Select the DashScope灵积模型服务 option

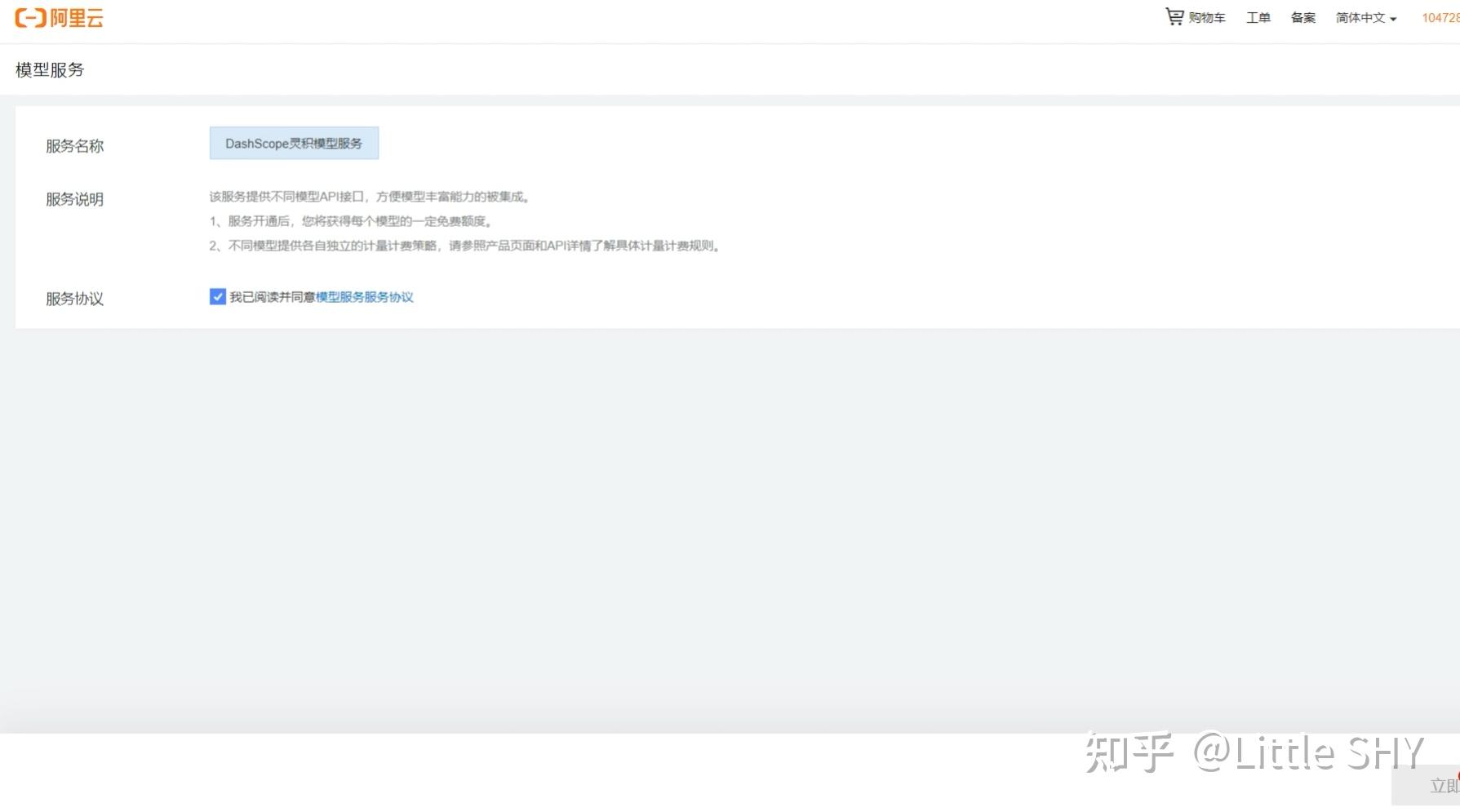click(294, 143)
